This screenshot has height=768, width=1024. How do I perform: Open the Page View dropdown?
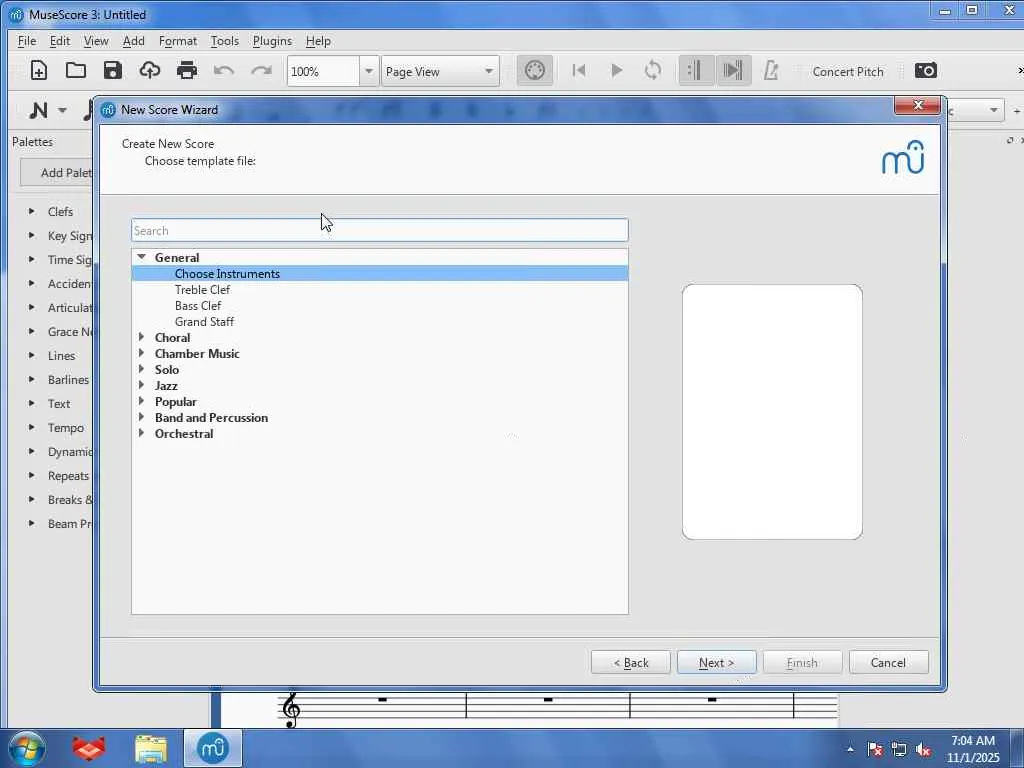point(440,71)
